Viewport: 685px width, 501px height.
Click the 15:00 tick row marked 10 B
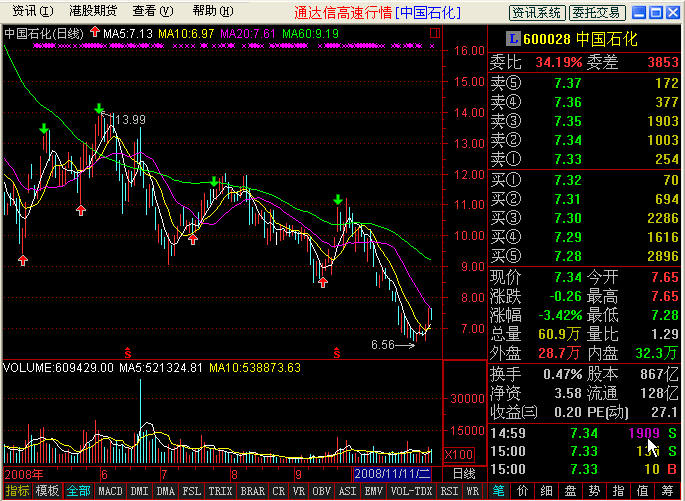584,469
